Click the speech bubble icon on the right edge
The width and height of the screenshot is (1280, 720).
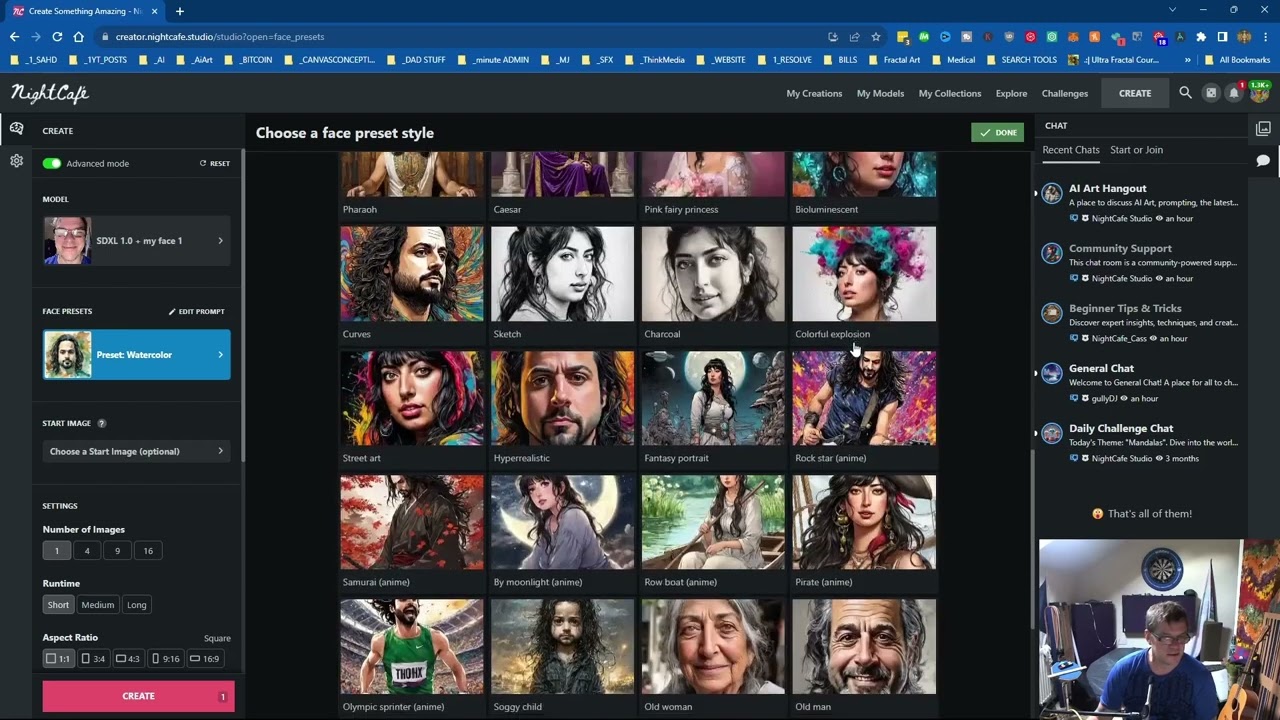[1263, 161]
